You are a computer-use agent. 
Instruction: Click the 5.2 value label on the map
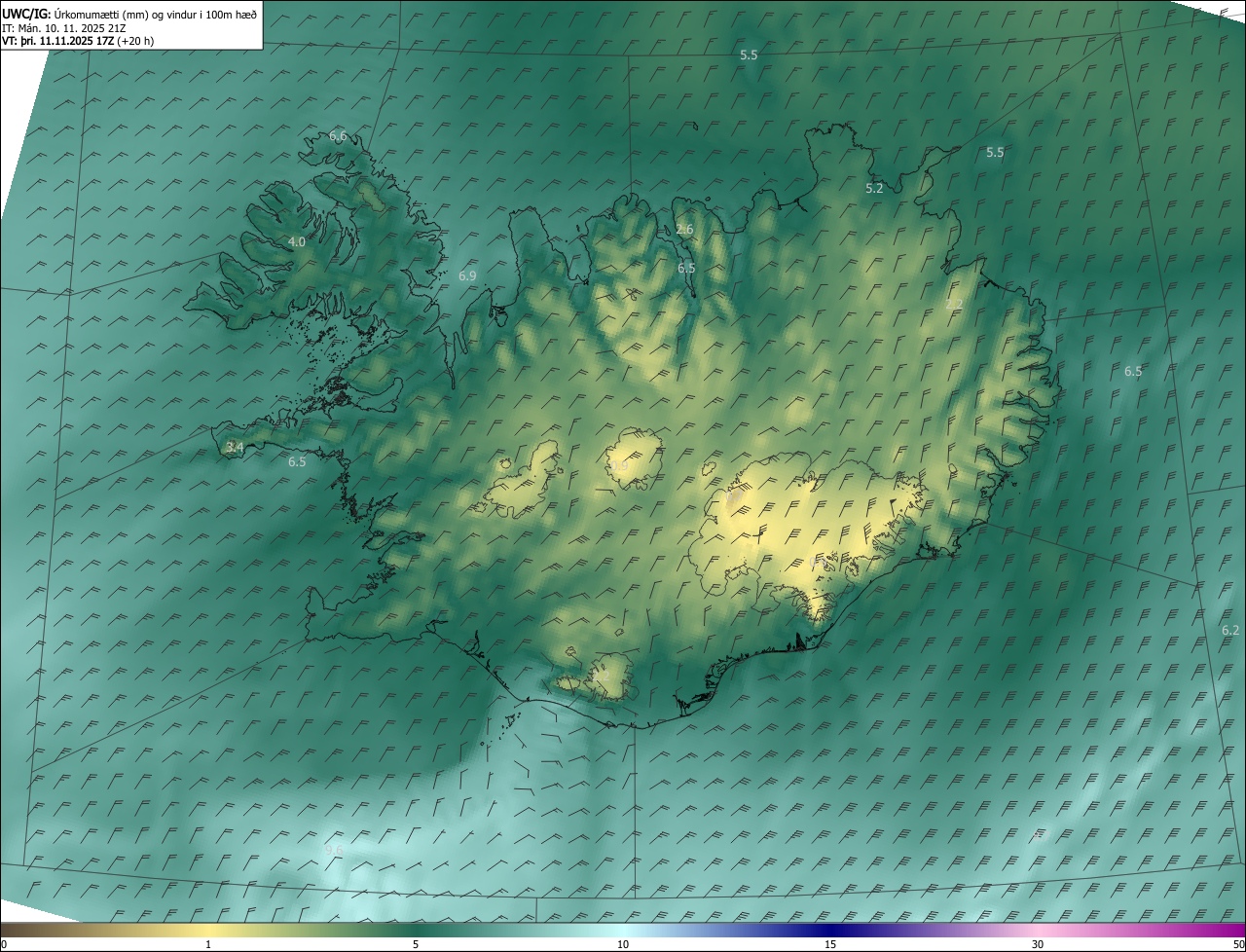[x=874, y=189]
